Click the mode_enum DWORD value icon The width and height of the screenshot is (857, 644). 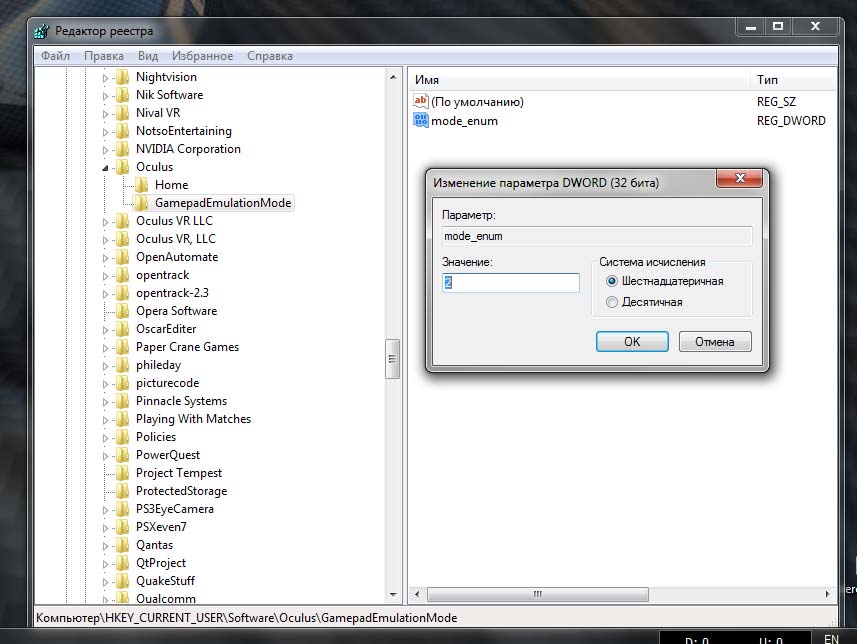click(x=420, y=120)
